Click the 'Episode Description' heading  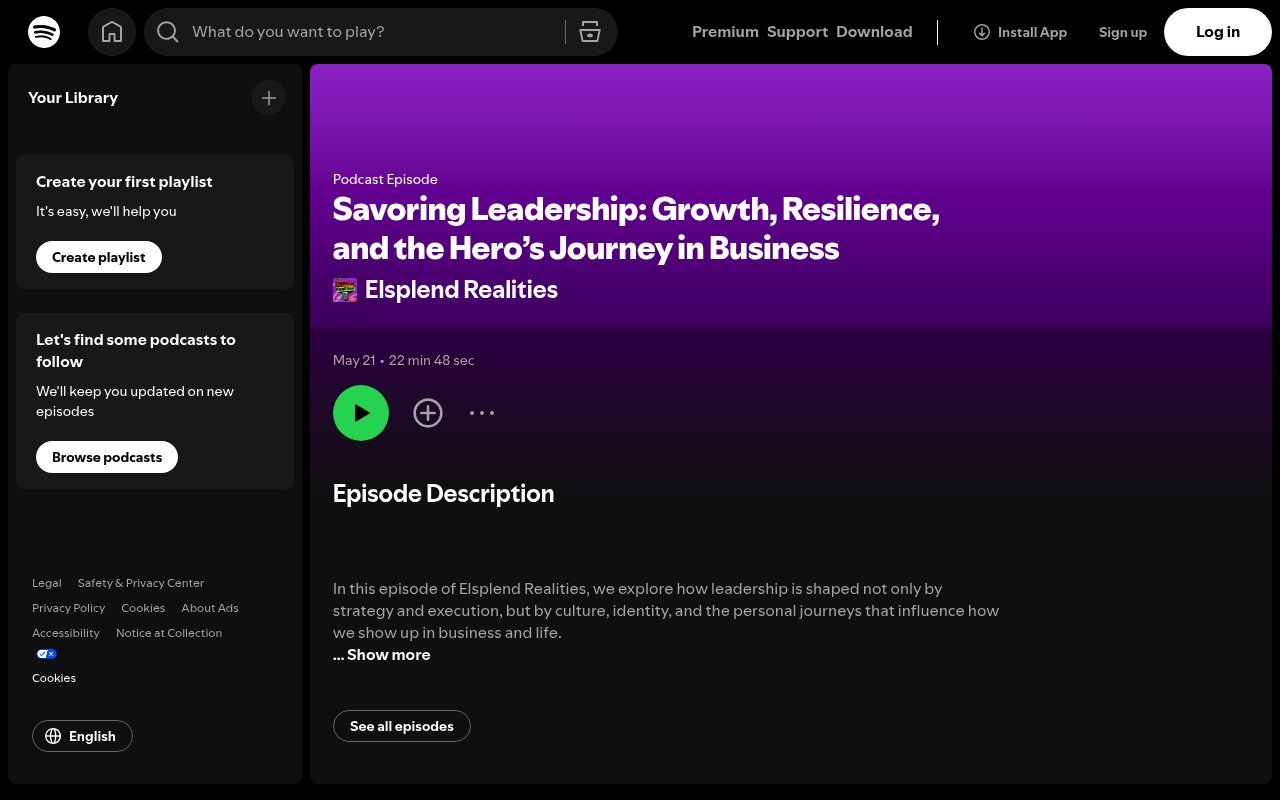443,494
